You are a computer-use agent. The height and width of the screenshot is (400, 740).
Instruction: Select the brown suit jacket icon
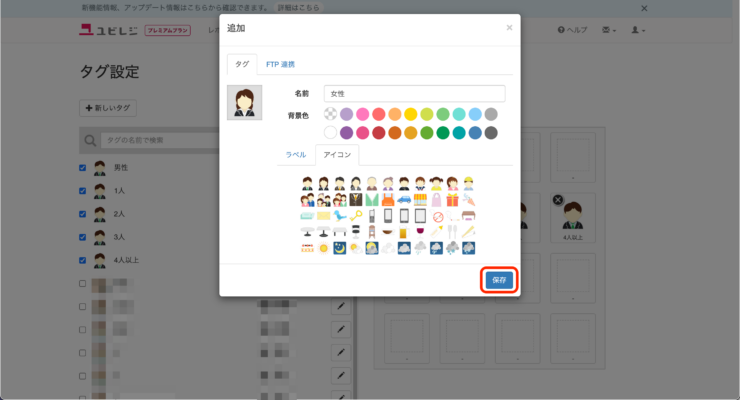coord(355,200)
